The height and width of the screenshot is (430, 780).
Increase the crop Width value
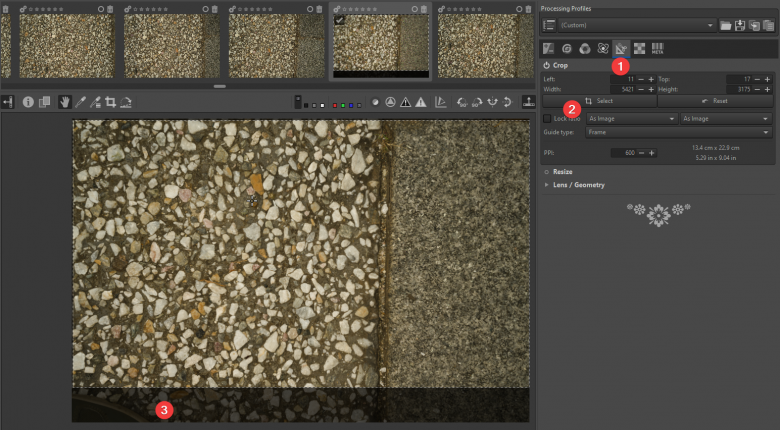pos(651,90)
